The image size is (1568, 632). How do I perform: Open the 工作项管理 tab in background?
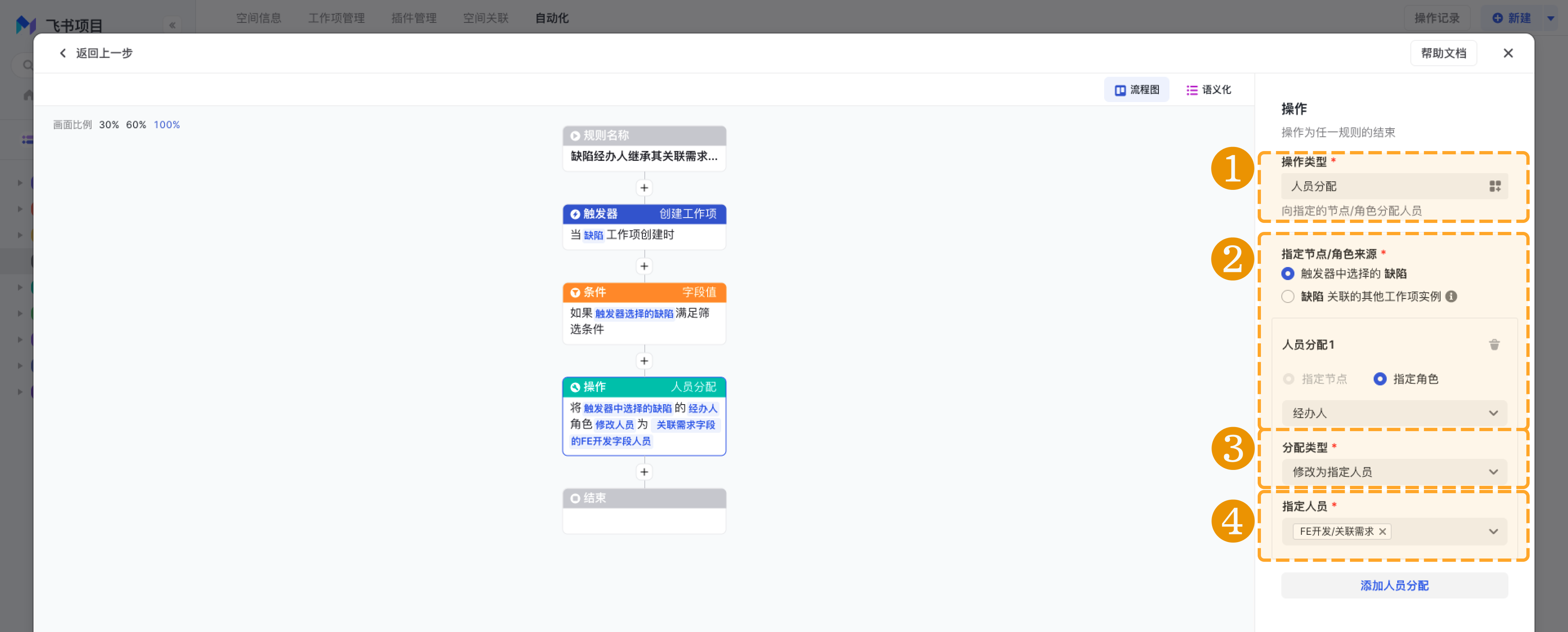pos(336,18)
